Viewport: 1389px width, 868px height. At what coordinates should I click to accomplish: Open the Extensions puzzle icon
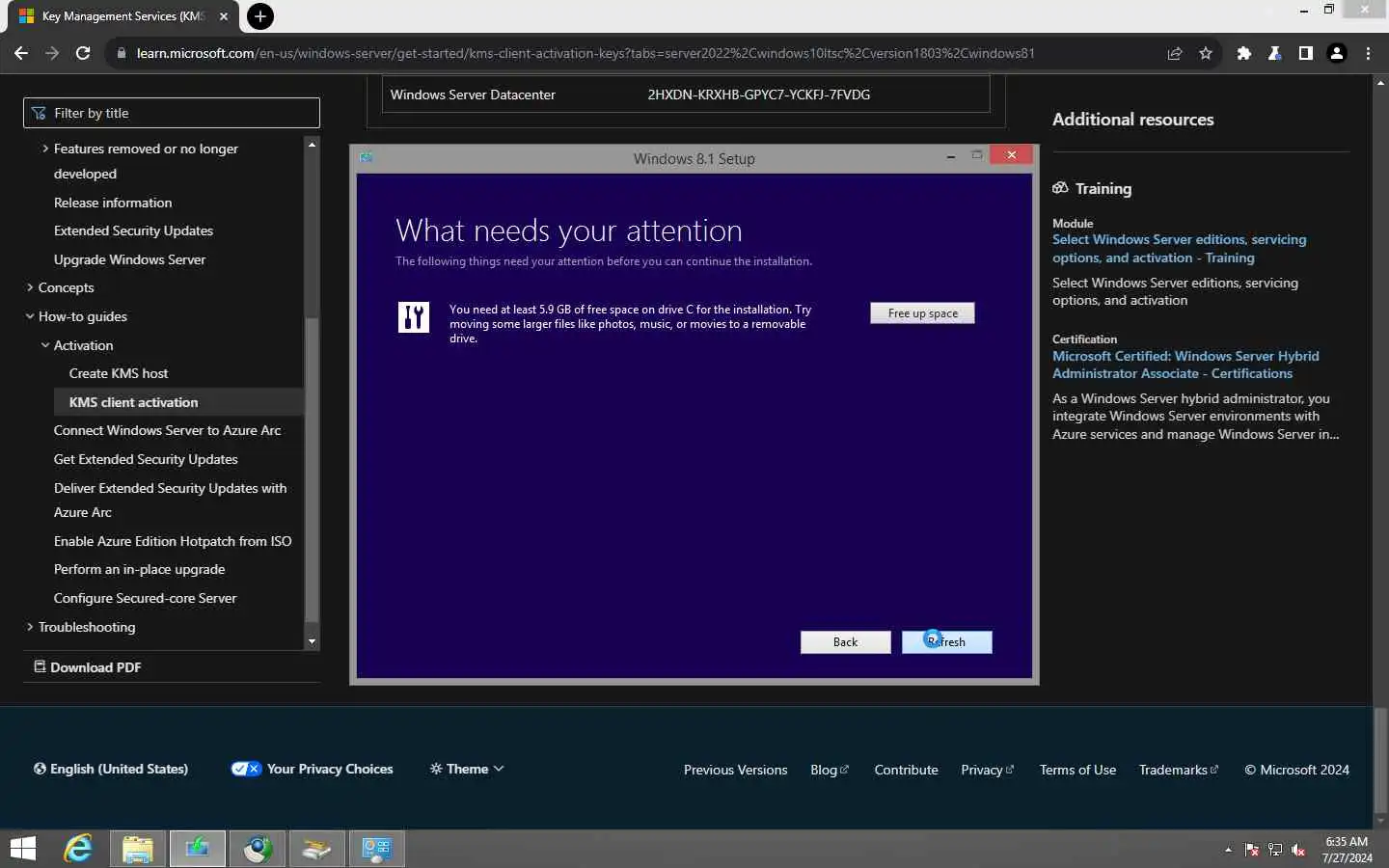(1244, 53)
